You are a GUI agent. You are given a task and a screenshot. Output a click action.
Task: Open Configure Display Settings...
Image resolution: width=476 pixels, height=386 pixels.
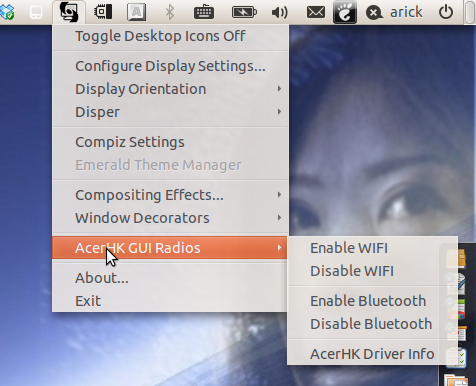pos(171,66)
